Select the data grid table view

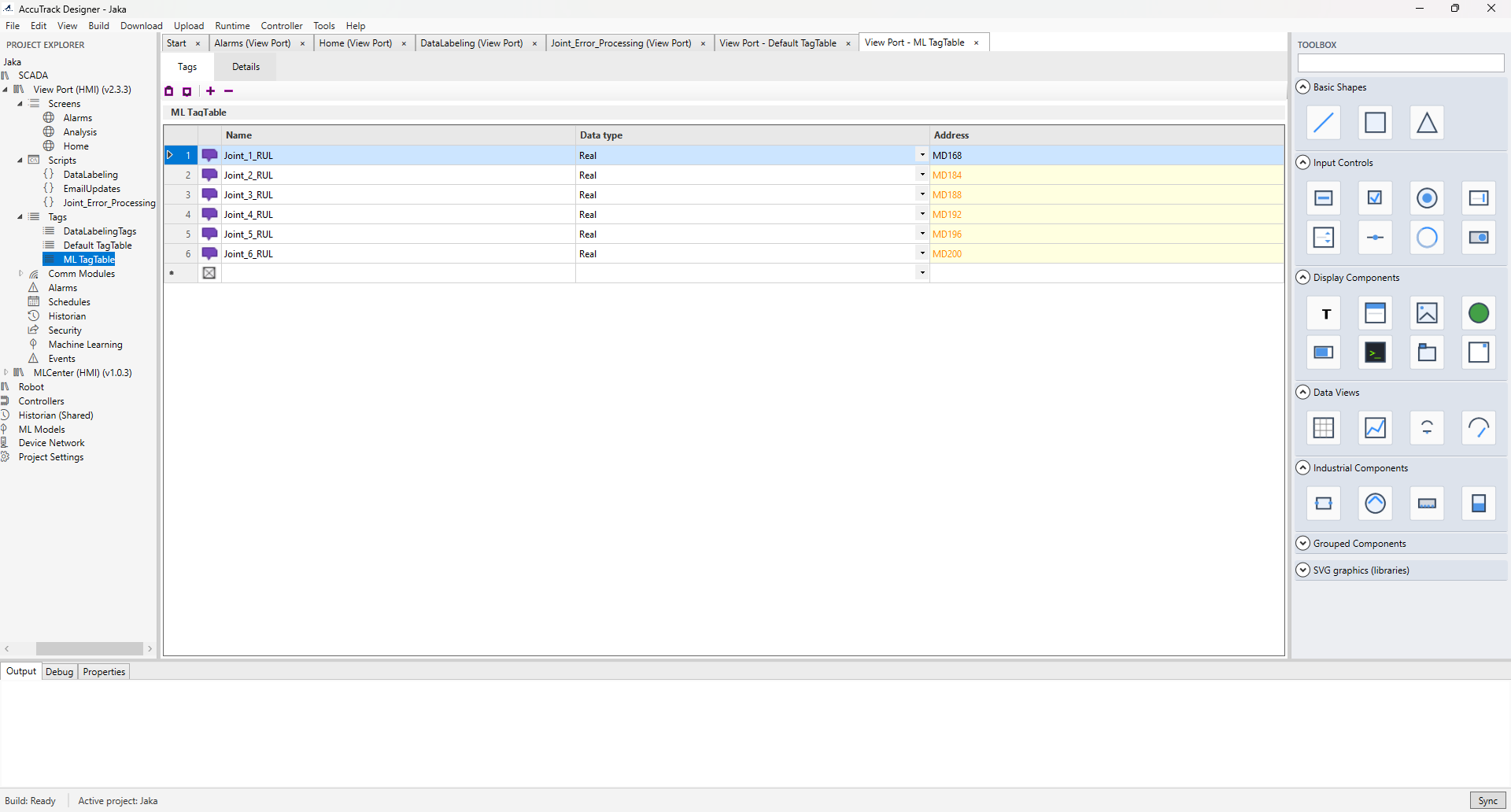point(1324,428)
